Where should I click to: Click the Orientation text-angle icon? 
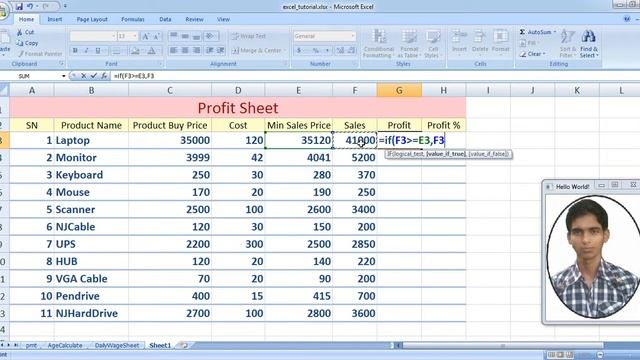coord(210,36)
